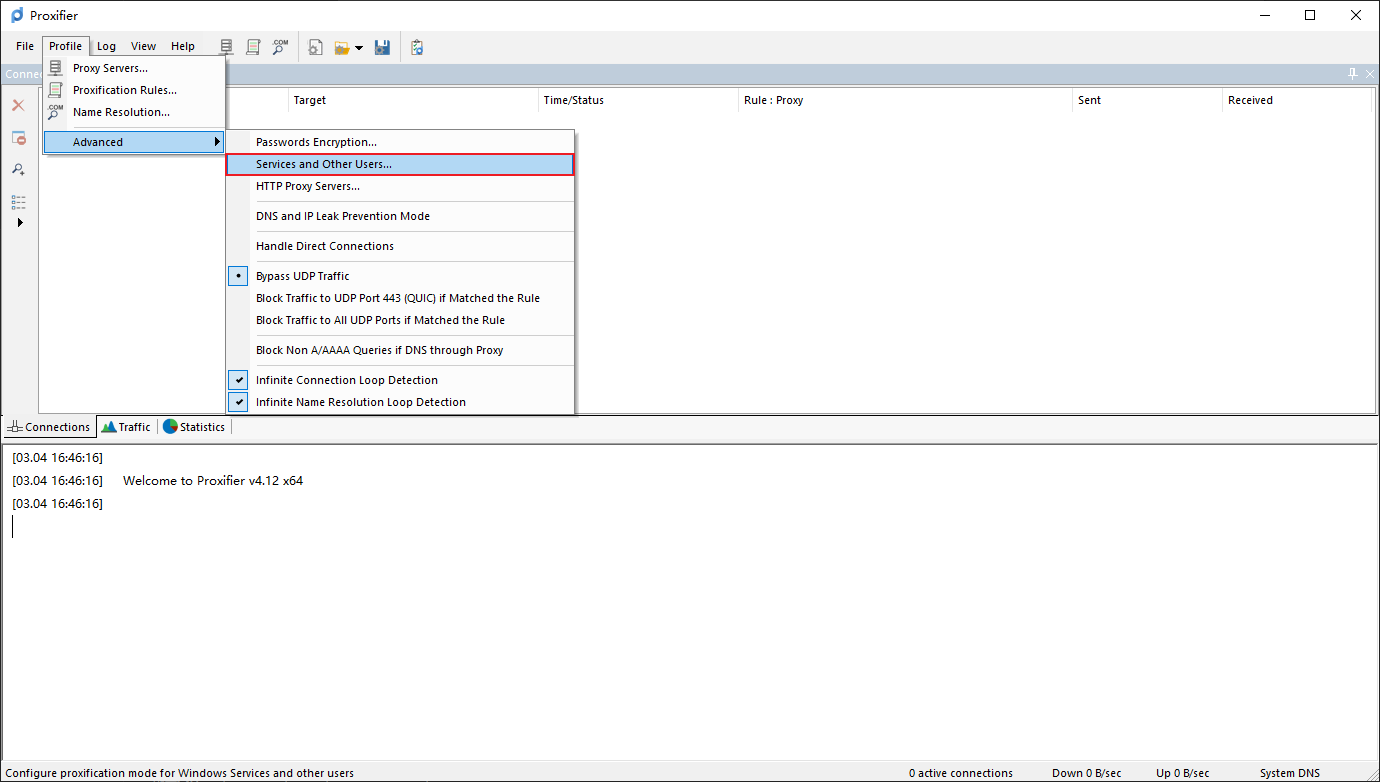The image size is (1380, 782).
Task: Click the clipboard checklist toolbar icon
Action: coord(417,47)
